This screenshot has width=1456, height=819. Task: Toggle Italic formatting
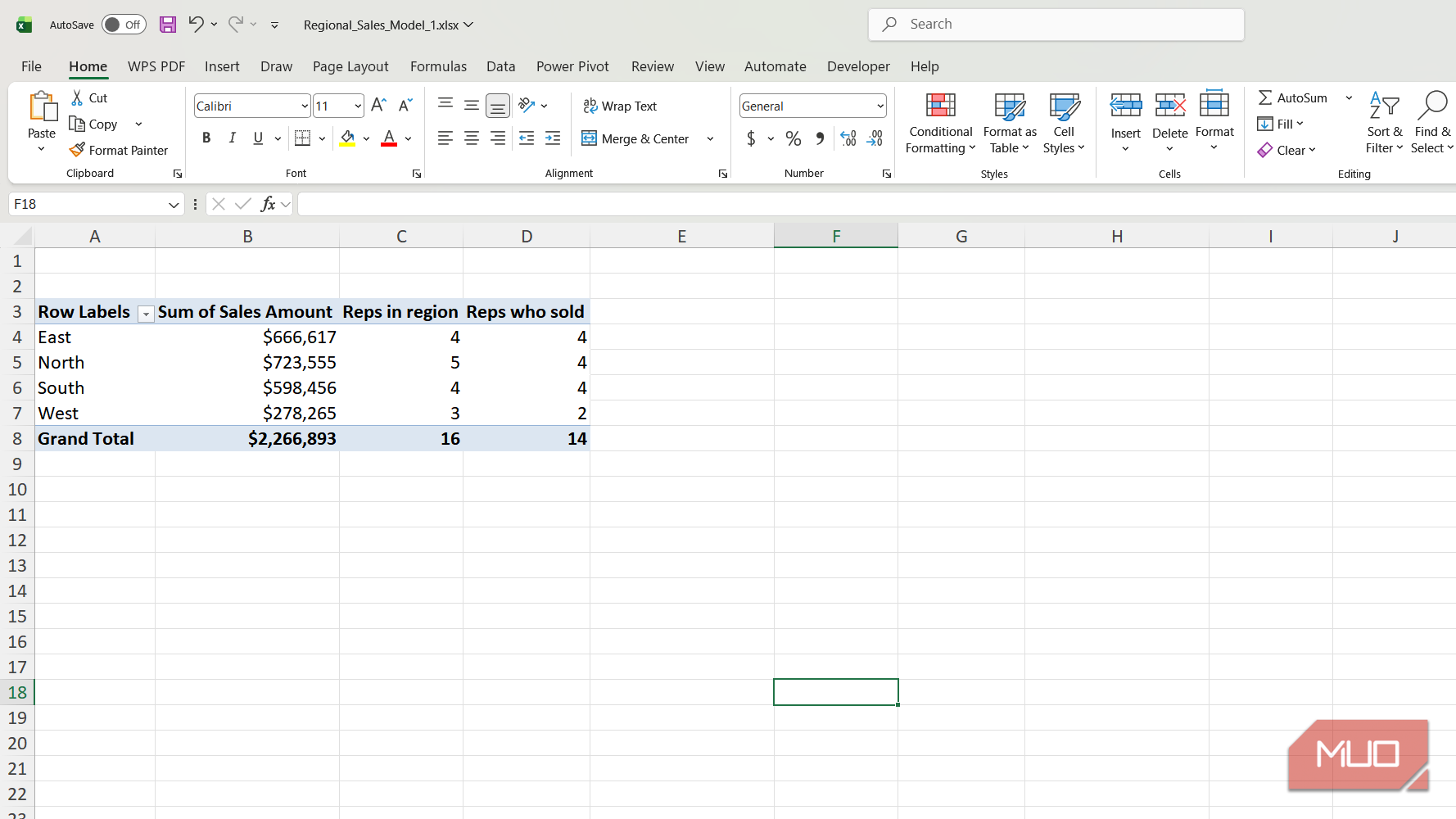point(233,138)
